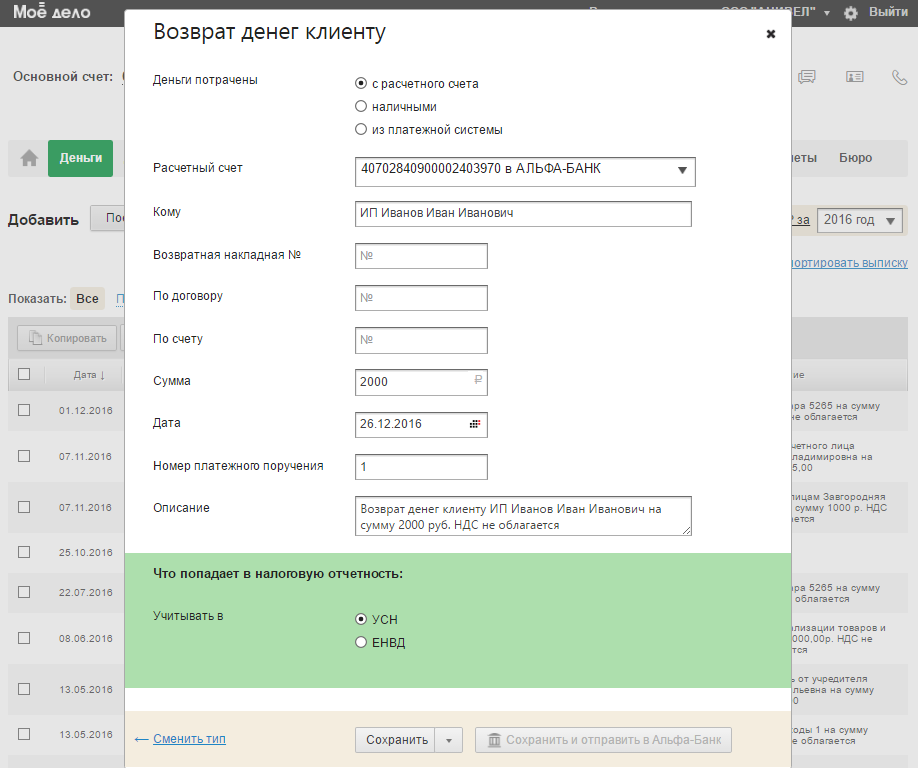Expand the Расчетный счет dropdown
The image size is (918, 768).
pos(682,171)
